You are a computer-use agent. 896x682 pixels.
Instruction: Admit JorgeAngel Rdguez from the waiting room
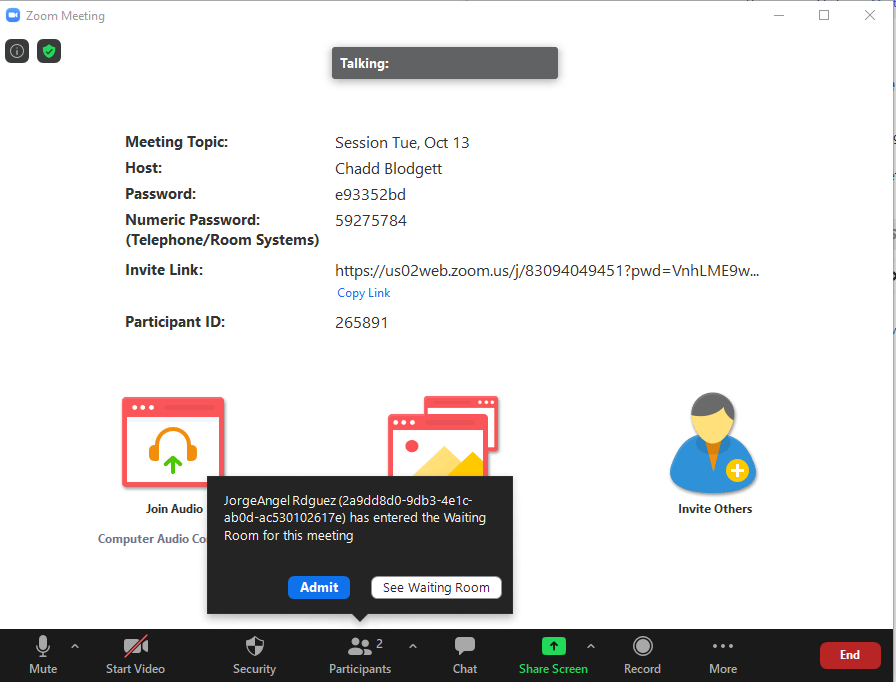pos(319,587)
